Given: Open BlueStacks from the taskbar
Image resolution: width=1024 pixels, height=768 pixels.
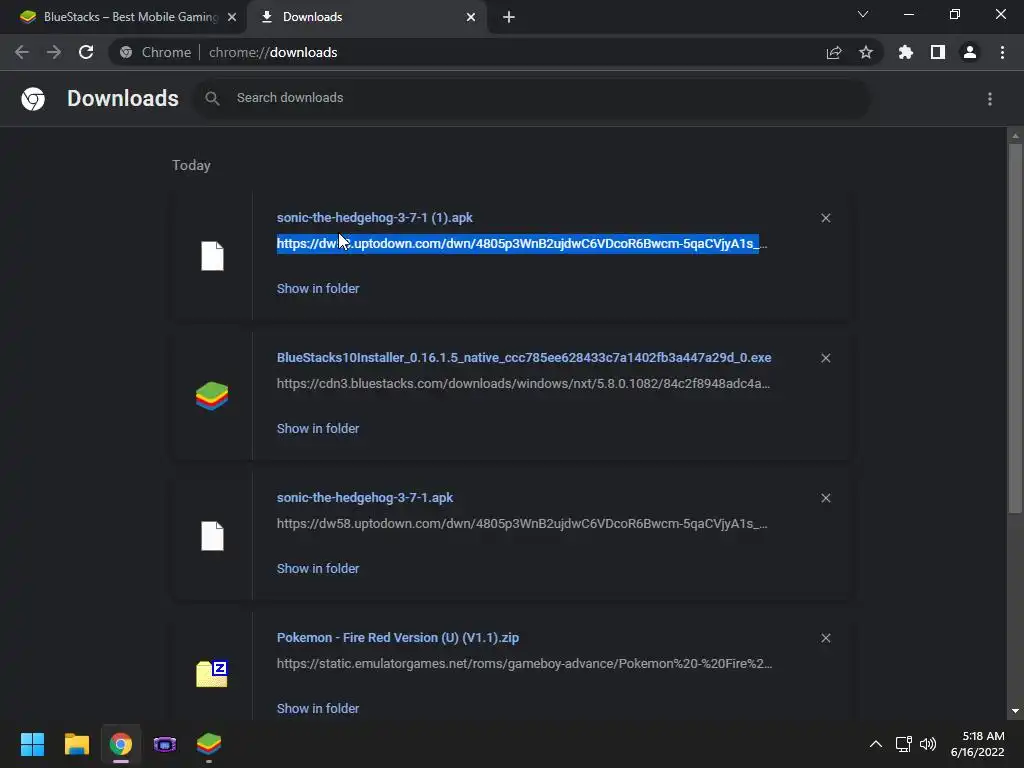Looking at the screenshot, I should pos(209,744).
